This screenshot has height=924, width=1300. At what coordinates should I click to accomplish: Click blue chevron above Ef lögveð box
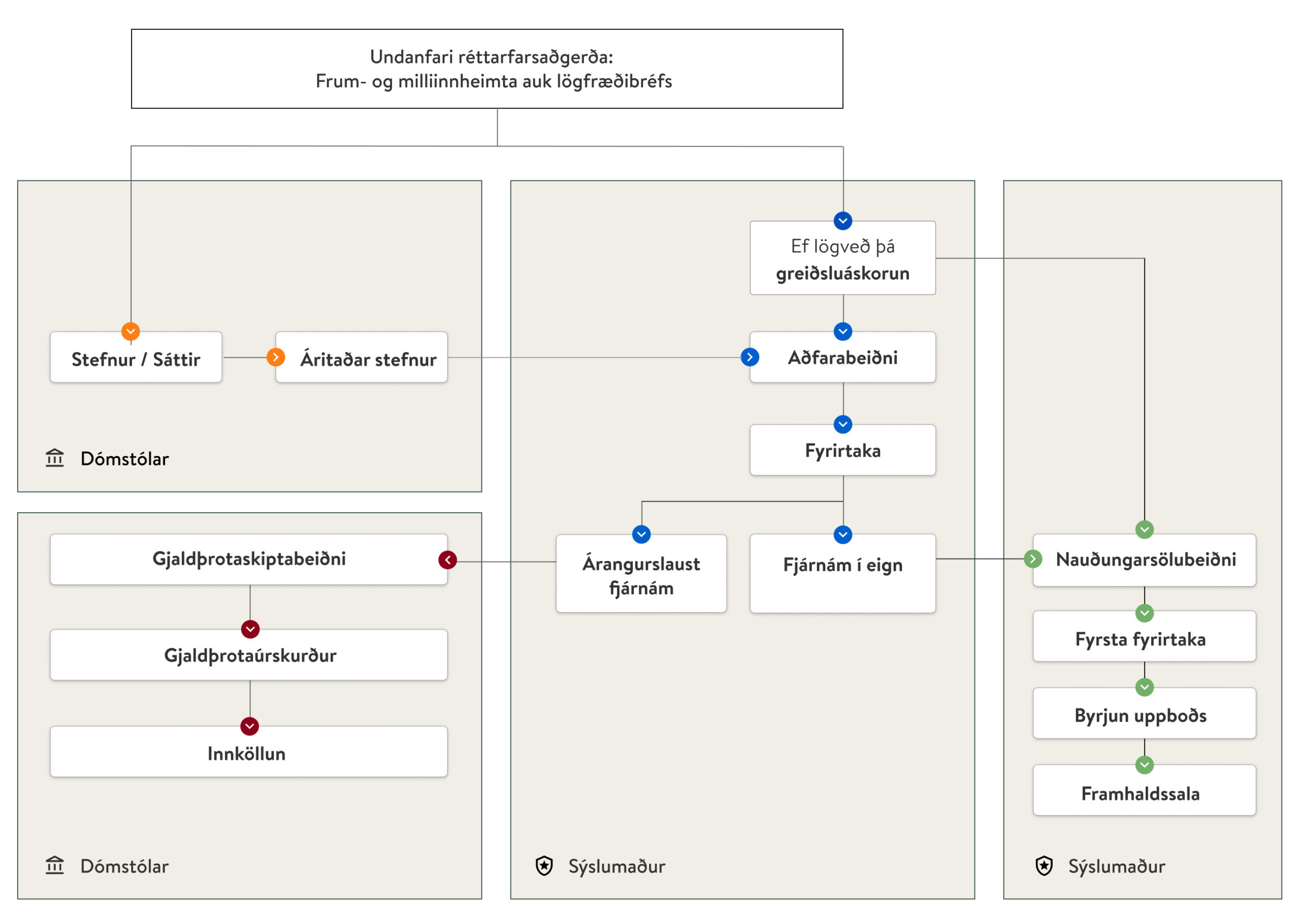pos(842,221)
